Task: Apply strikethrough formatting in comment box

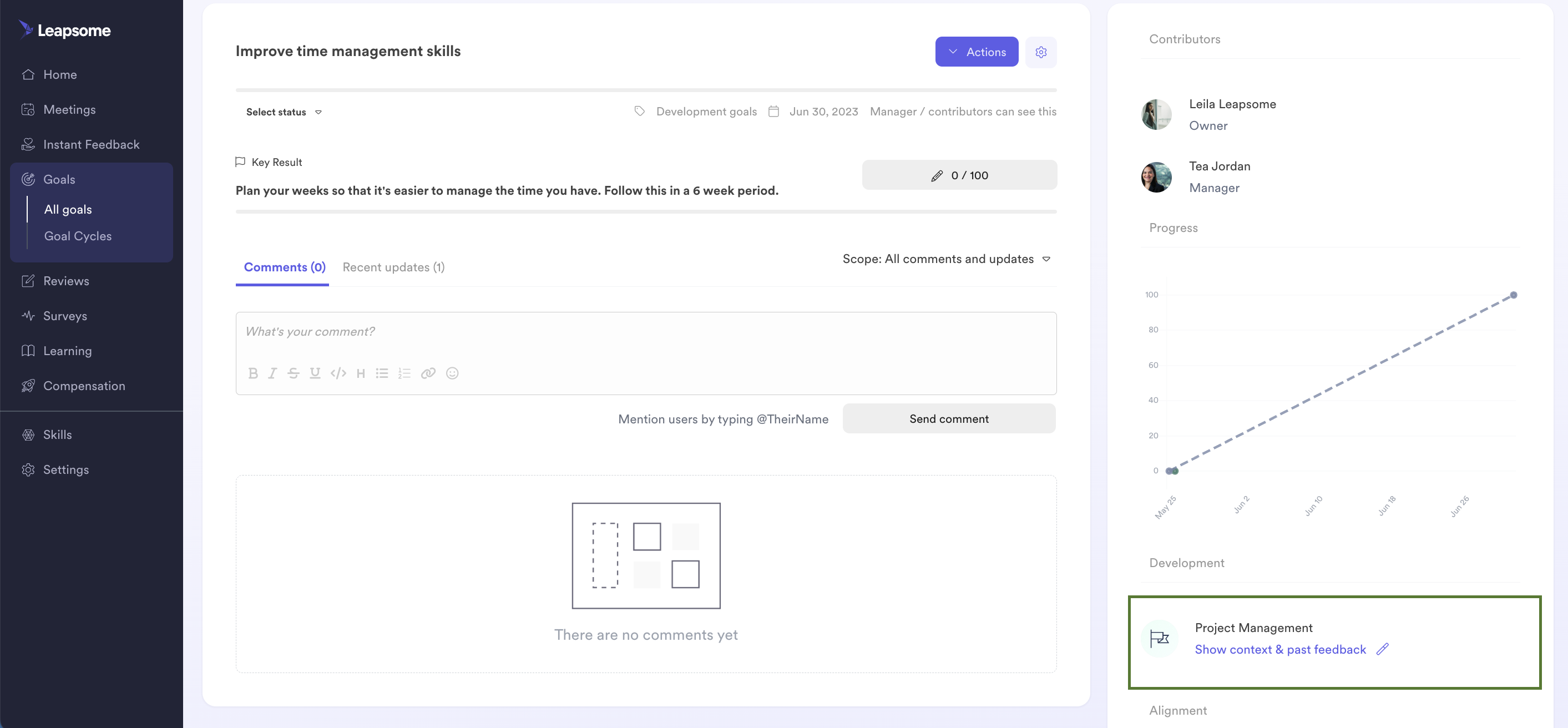Action: (294, 373)
